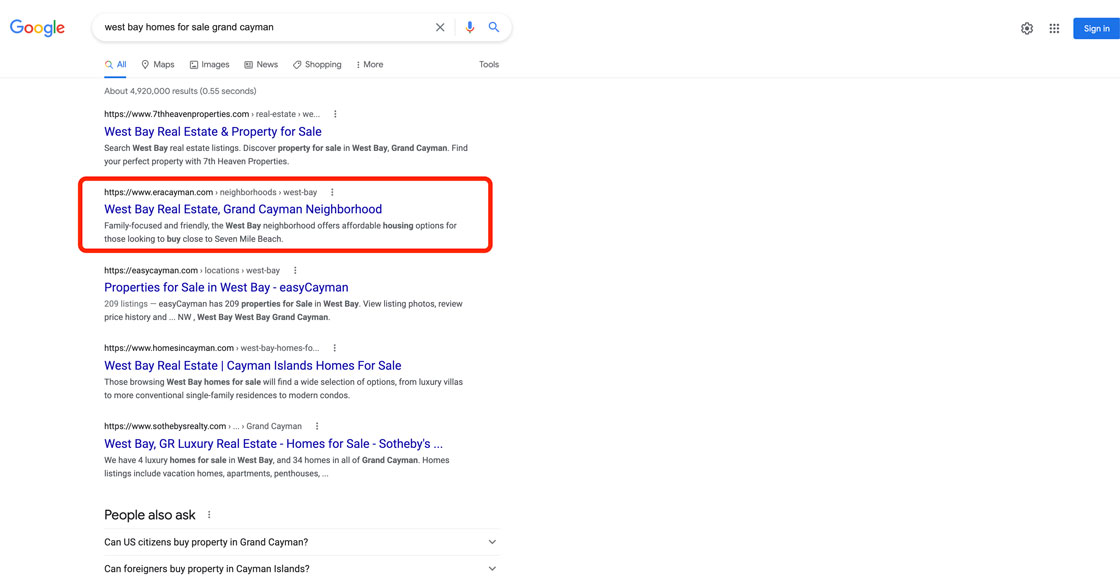Viewport: 1120px width, 580px height.
Task: Expand 'Can US citizens buy property in Grand Cayman?'
Action: (x=301, y=542)
